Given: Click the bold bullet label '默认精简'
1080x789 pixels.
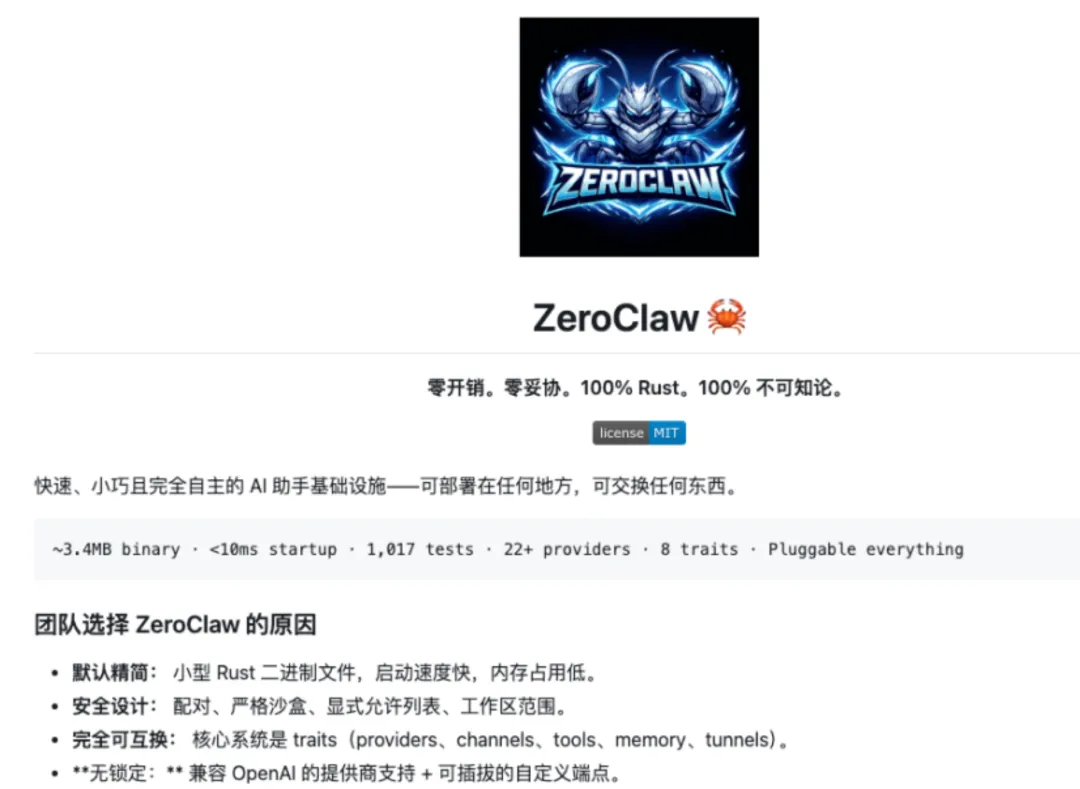Looking at the screenshot, I should (110, 673).
